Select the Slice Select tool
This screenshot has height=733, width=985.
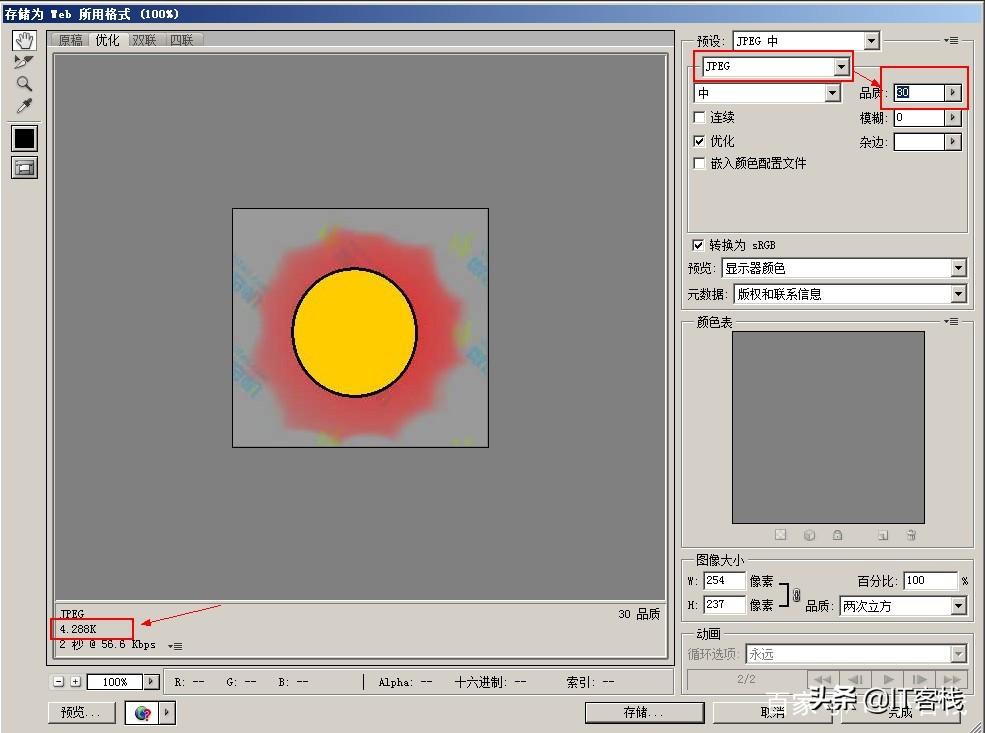[x=24, y=62]
